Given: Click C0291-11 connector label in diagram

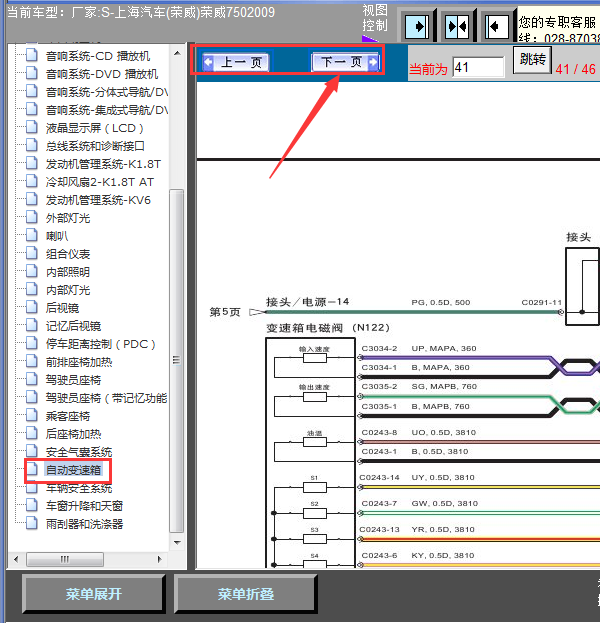Looking at the screenshot, I should click(x=542, y=302).
